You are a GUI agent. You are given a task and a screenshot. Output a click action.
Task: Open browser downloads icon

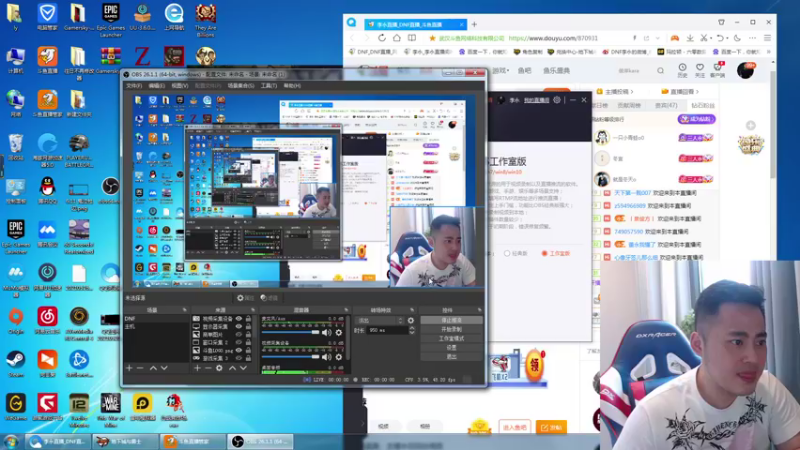point(690,38)
